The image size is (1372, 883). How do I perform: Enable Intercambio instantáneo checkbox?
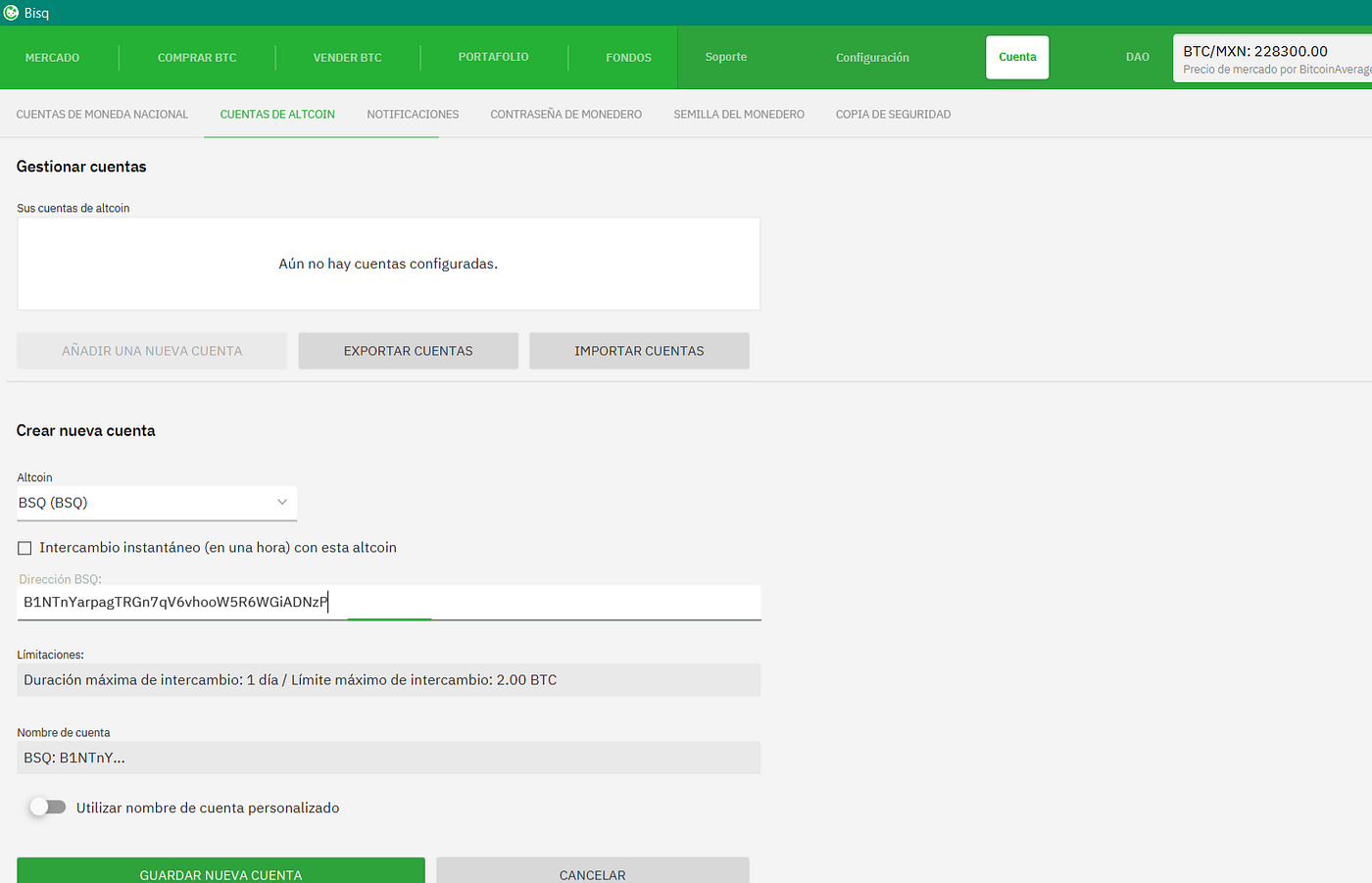(x=24, y=548)
